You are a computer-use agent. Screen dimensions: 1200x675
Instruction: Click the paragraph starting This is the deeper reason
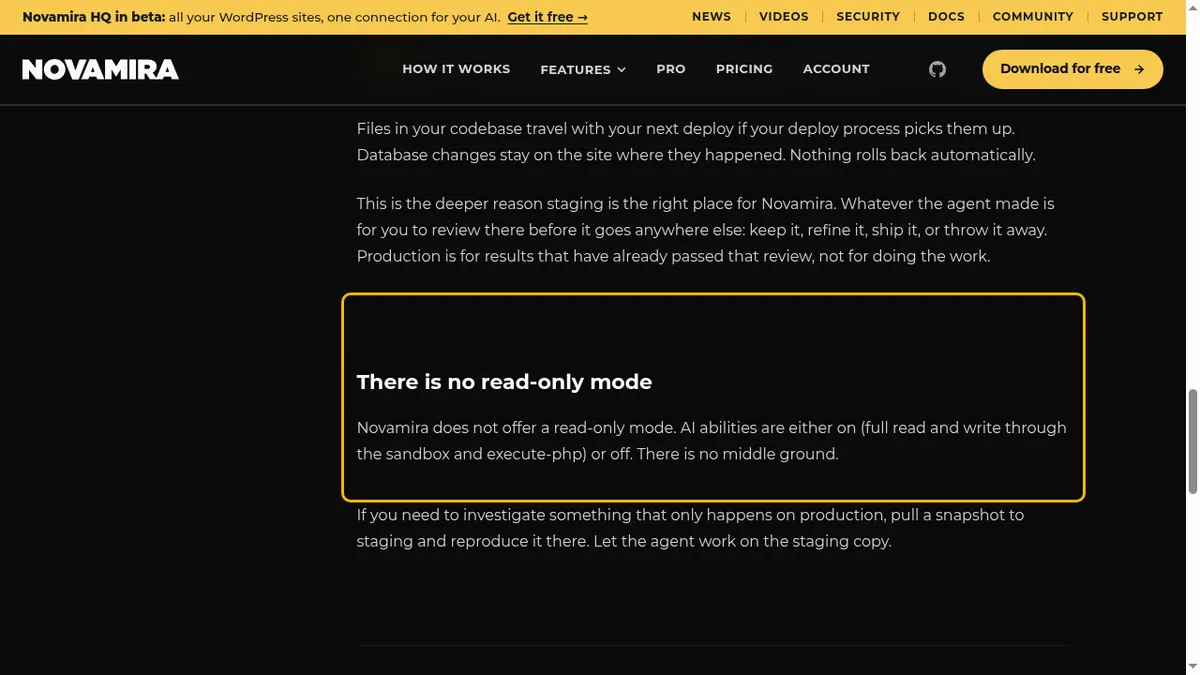tap(705, 230)
